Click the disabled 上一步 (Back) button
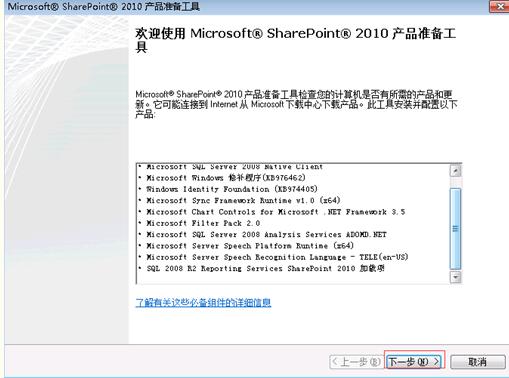This screenshot has width=509, height=378. (x=356, y=362)
